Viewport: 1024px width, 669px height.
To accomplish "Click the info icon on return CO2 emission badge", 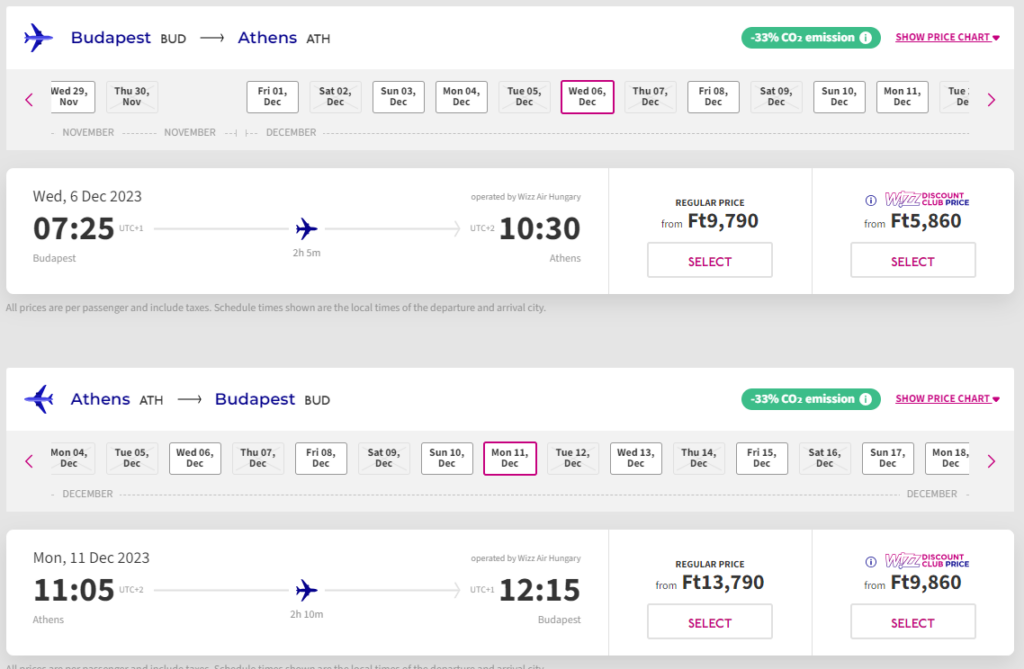I will coord(865,399).
